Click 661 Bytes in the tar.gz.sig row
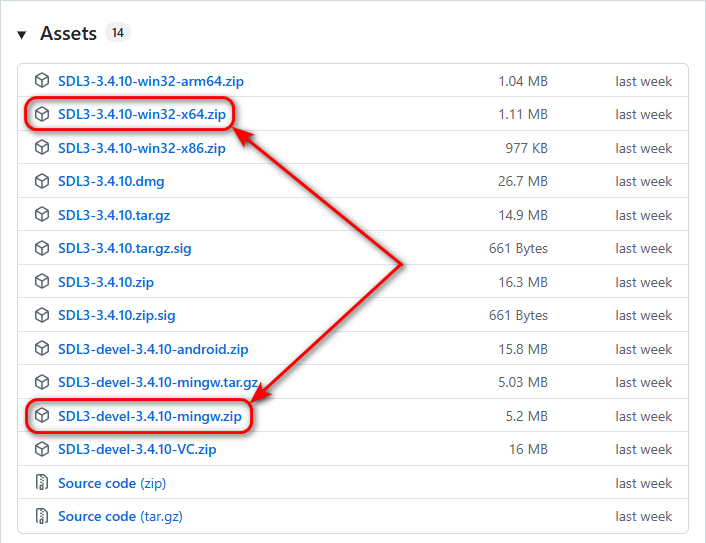 pyautogui.click(x=518, y=249)
